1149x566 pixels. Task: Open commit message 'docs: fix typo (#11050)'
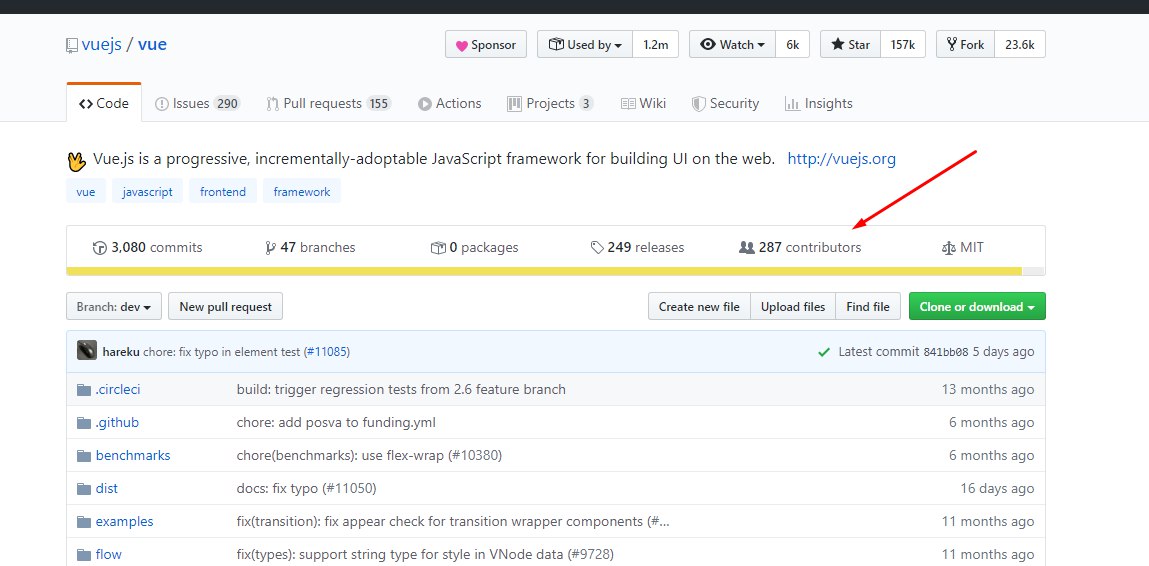coord(306,488)
